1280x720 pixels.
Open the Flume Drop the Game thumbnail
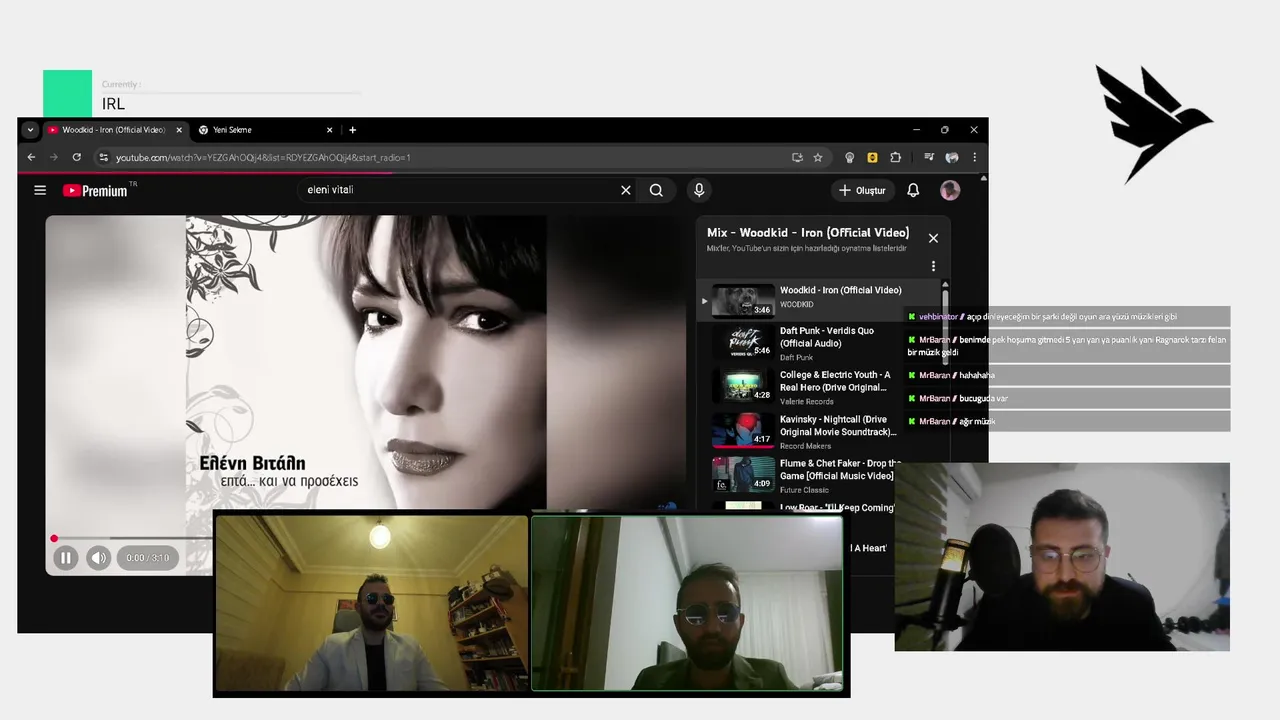(x=743, y=474)
